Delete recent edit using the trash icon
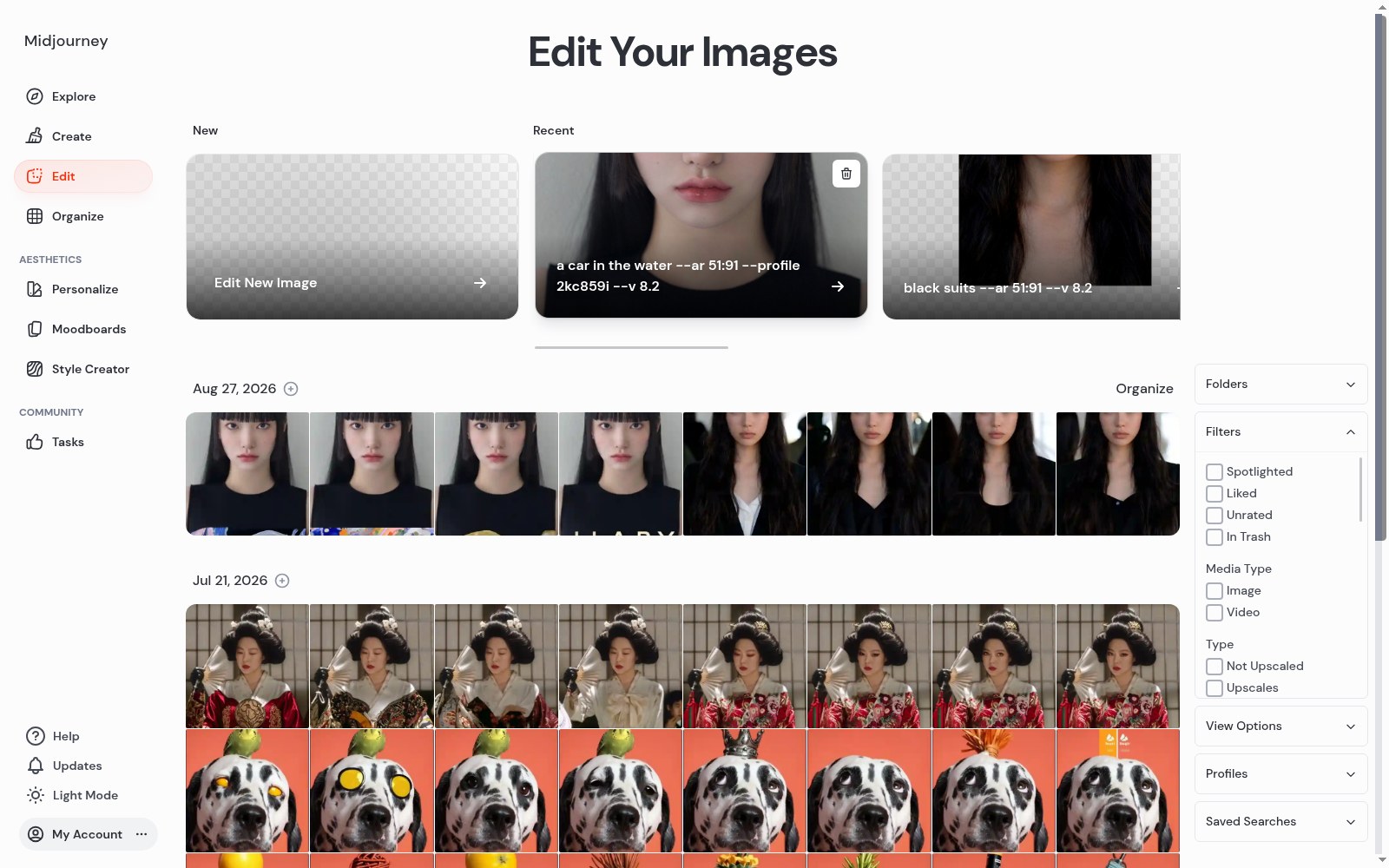Viewport: 1389px width, 868px height. coord(846,174)
